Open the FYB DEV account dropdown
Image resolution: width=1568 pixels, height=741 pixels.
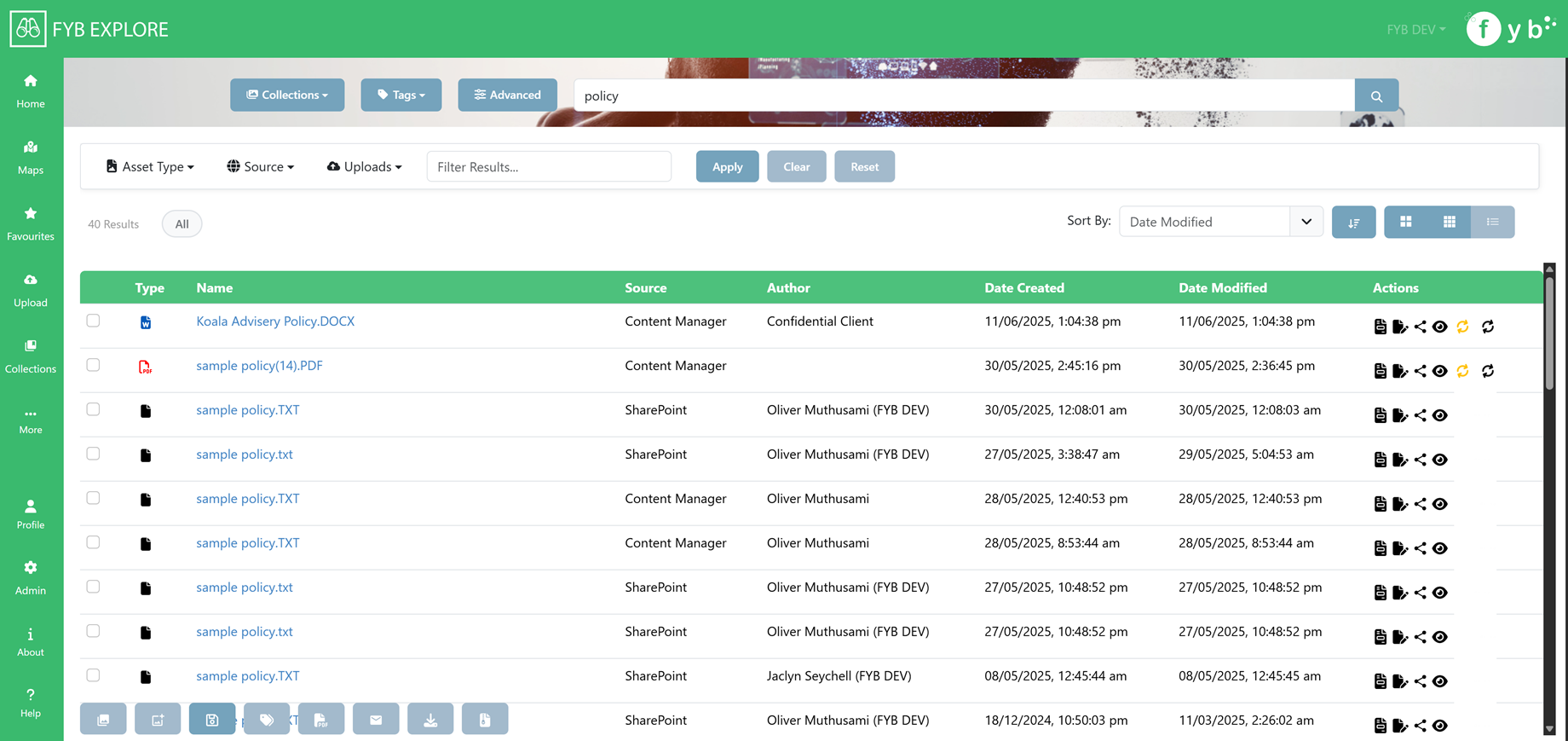point(1415,29)
